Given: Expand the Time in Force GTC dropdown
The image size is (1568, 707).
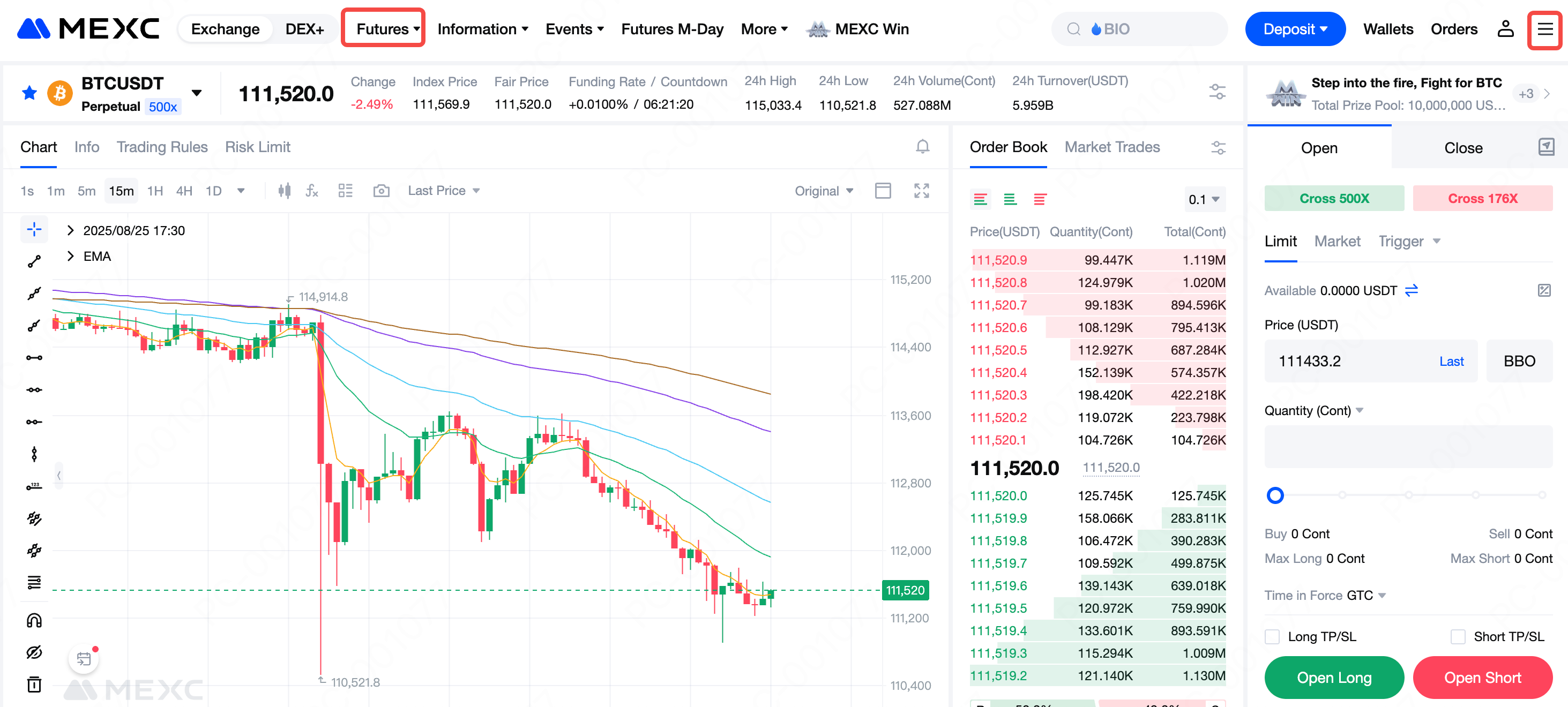Looking at the screenshot, I should click(1382, 595).
